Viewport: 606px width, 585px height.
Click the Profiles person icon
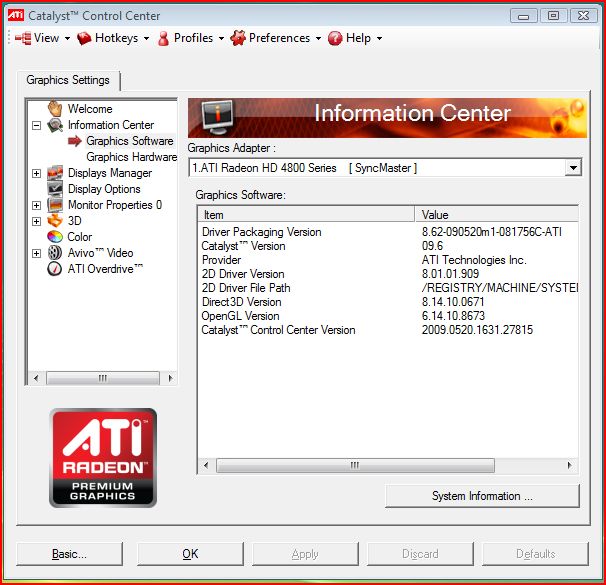pos(163,38)
